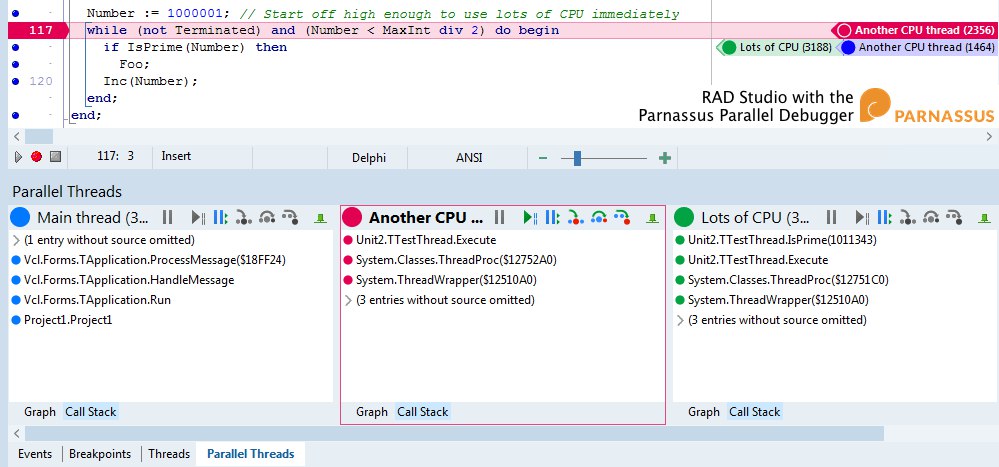Image resolution: width=999 pixels, height=467 pixels.
Task: Pause the Another CPU thread
Action: coord(500,218)
